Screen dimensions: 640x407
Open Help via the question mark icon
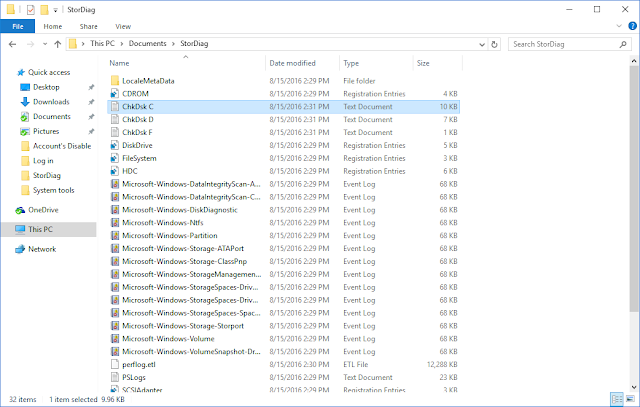point(632,26)
